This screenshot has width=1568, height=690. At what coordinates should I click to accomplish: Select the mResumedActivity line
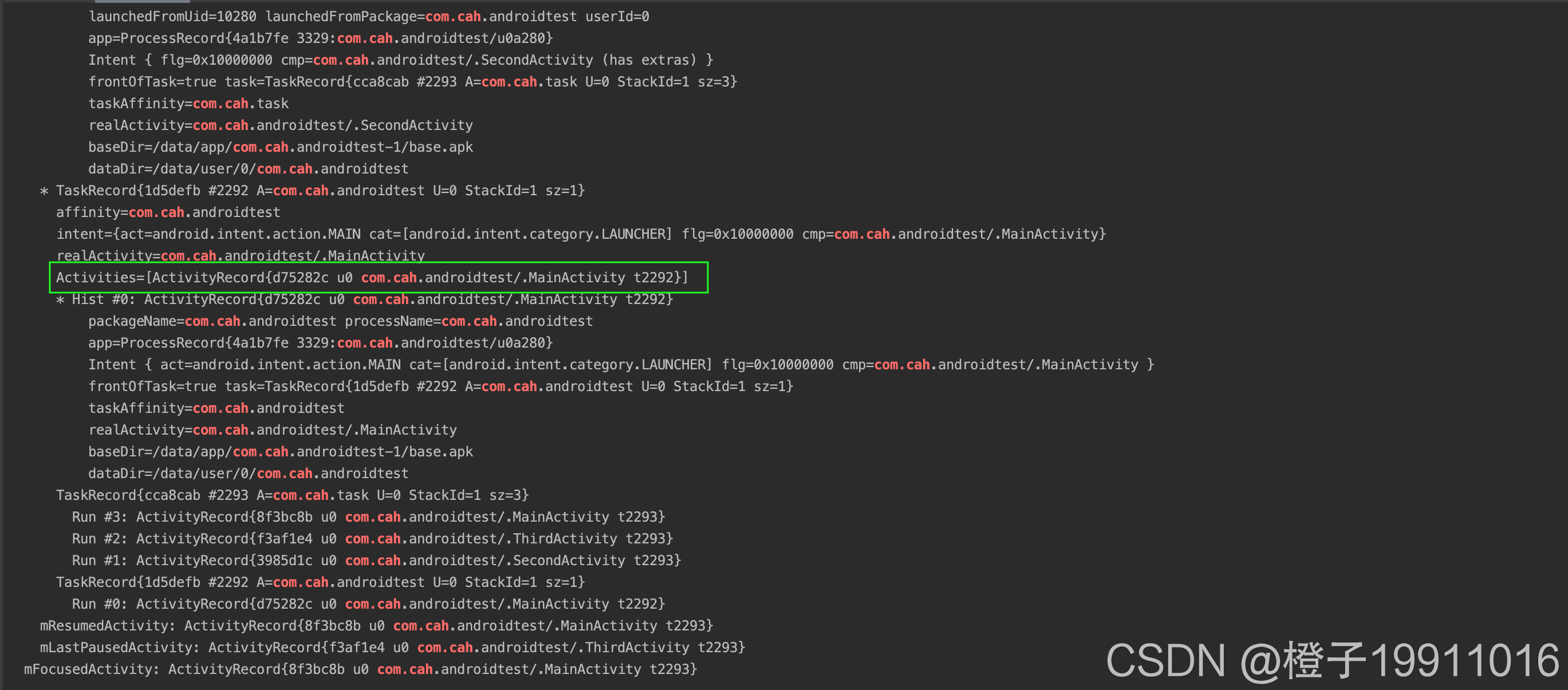(376, 626)
